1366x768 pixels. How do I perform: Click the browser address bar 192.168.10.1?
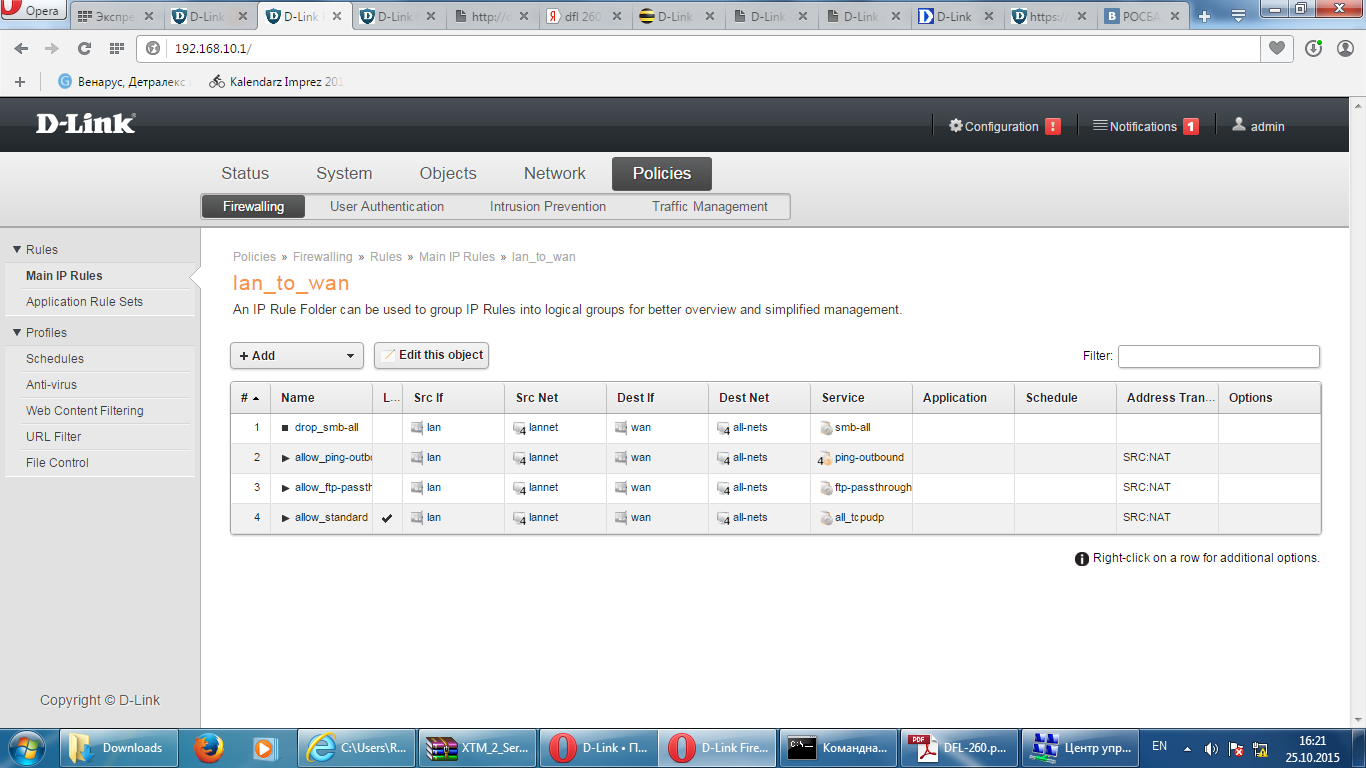click(700, 48)
